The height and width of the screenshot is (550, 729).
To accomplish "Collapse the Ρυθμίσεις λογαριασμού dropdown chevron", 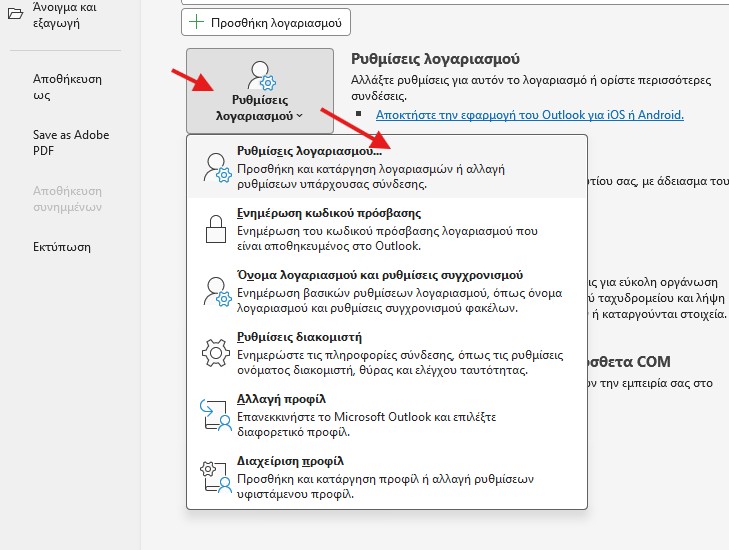I will click(x=300, y=117).
